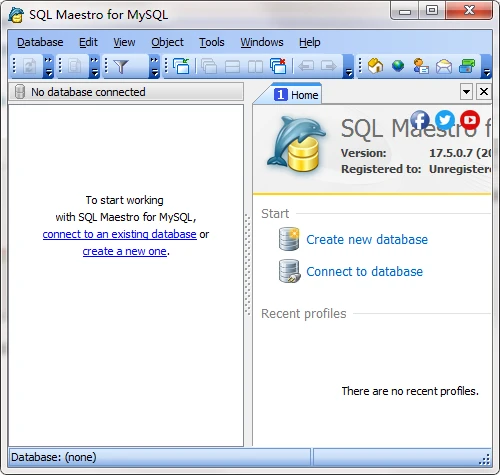
Task: Open the Tools menu
Action: [x=212, y=42]
